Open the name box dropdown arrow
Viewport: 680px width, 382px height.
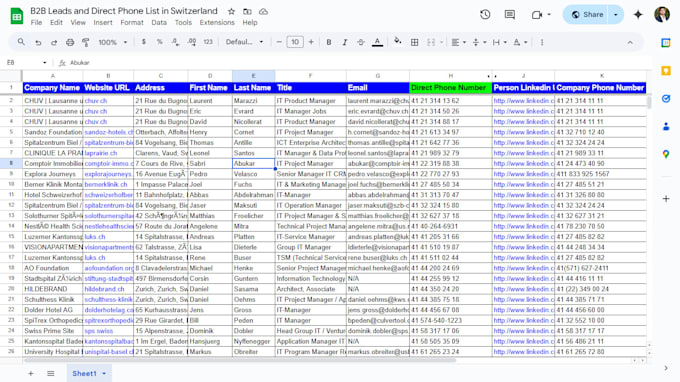tap(45, 62)
